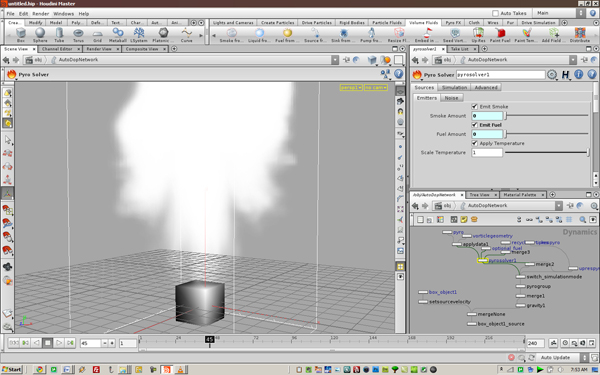Open the Windows Start button
Screen dimensions: 600x375
pos(11,369)
